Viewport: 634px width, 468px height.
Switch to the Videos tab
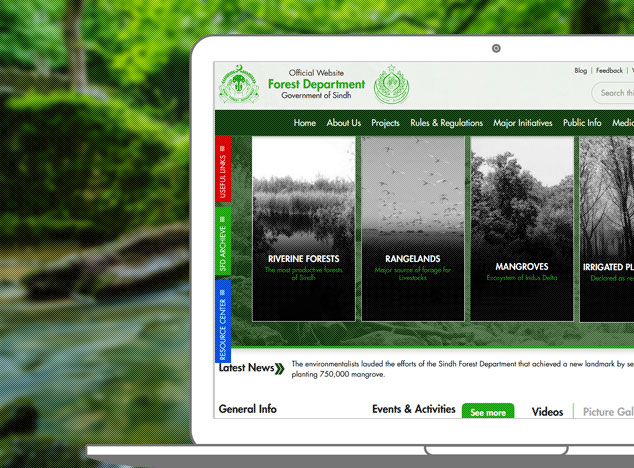pos(547,412)
